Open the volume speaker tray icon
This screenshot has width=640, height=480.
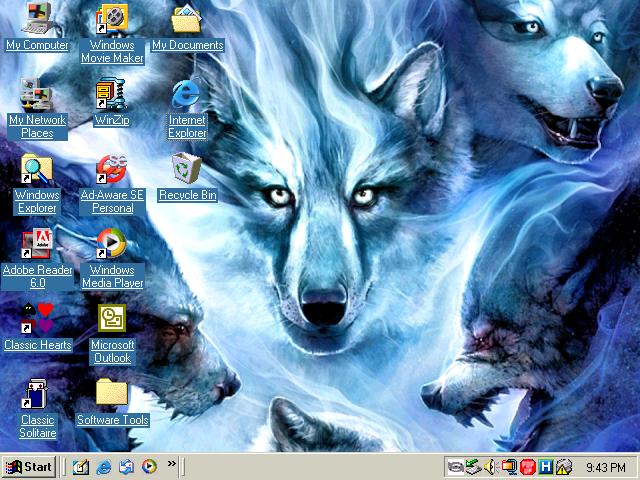[490, 467]
